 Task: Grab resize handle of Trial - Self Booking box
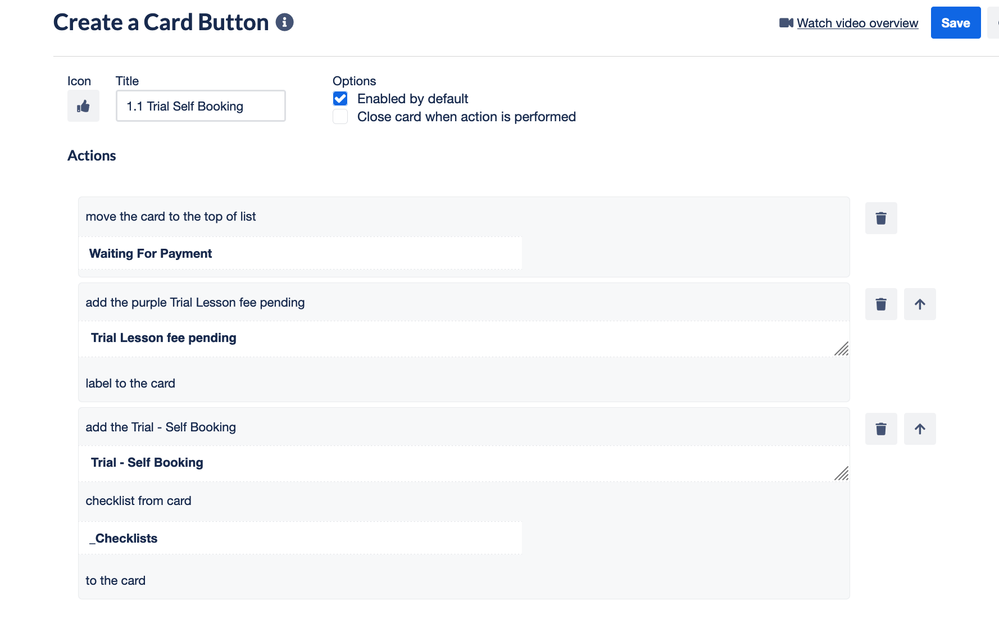(x=842, y=474)
